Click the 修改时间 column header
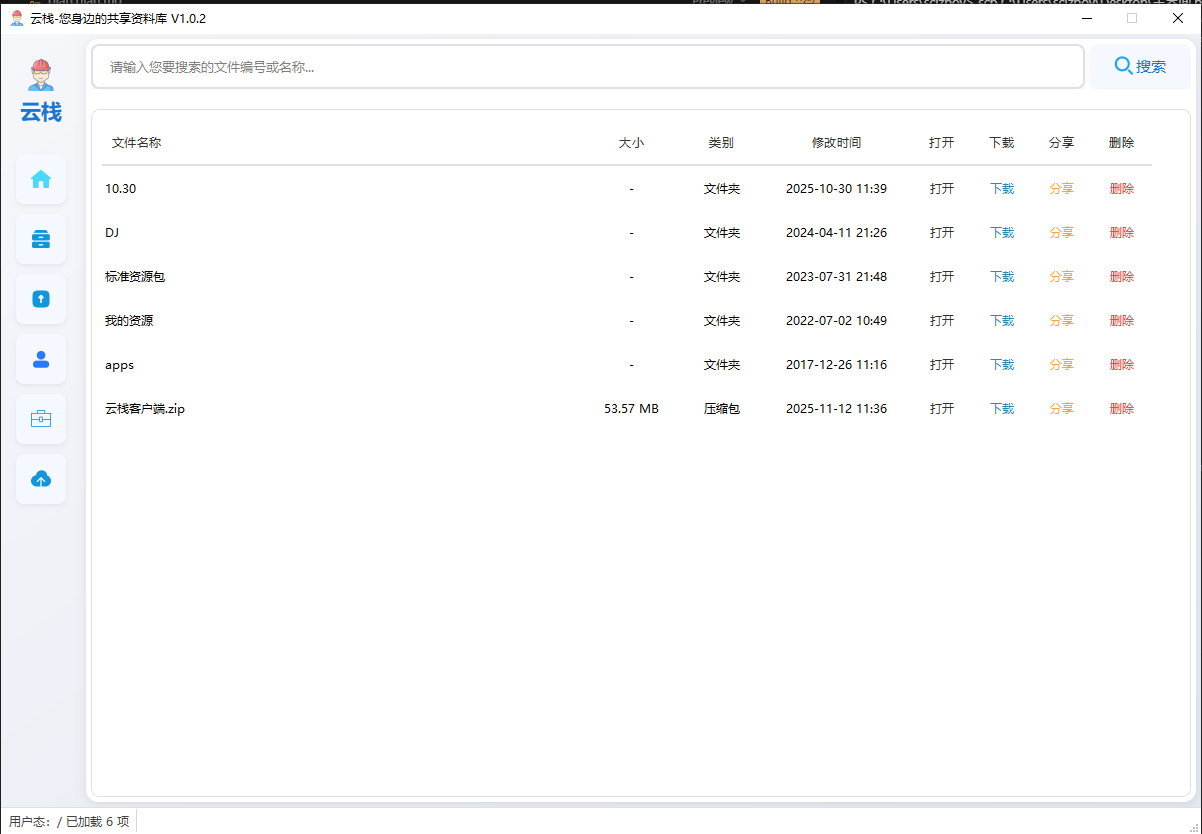This screenshot has width=1202, height=834. [x=836, y=143]
